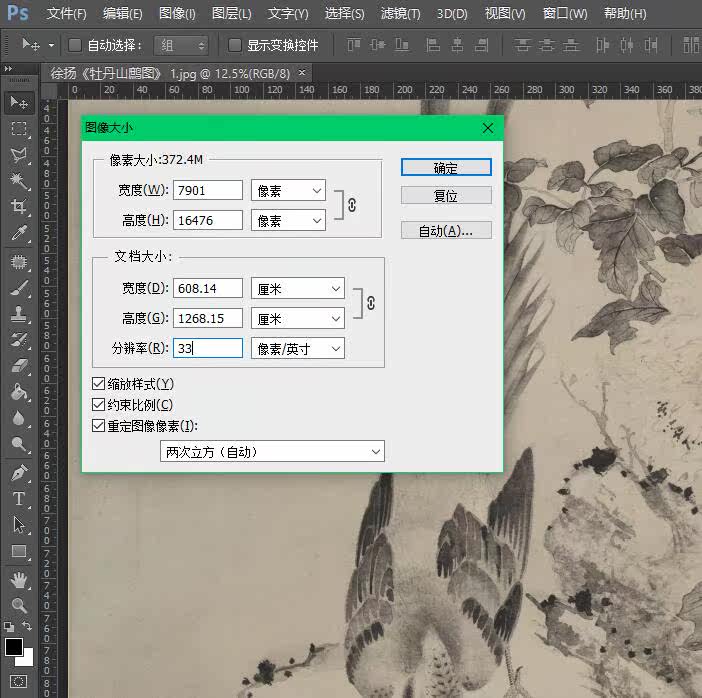Open the pixel width 像素 unit dropdown
702x698 pixels.
[x=288, y=190]
